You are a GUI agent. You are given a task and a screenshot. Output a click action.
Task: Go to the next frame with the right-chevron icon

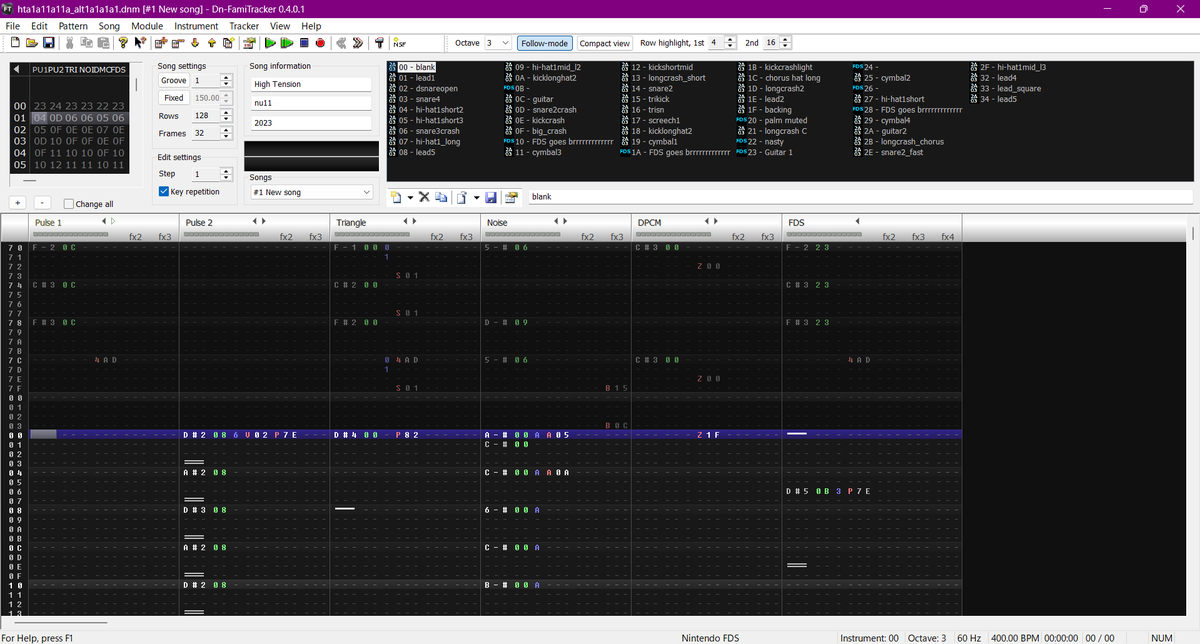tap(357, 43)
